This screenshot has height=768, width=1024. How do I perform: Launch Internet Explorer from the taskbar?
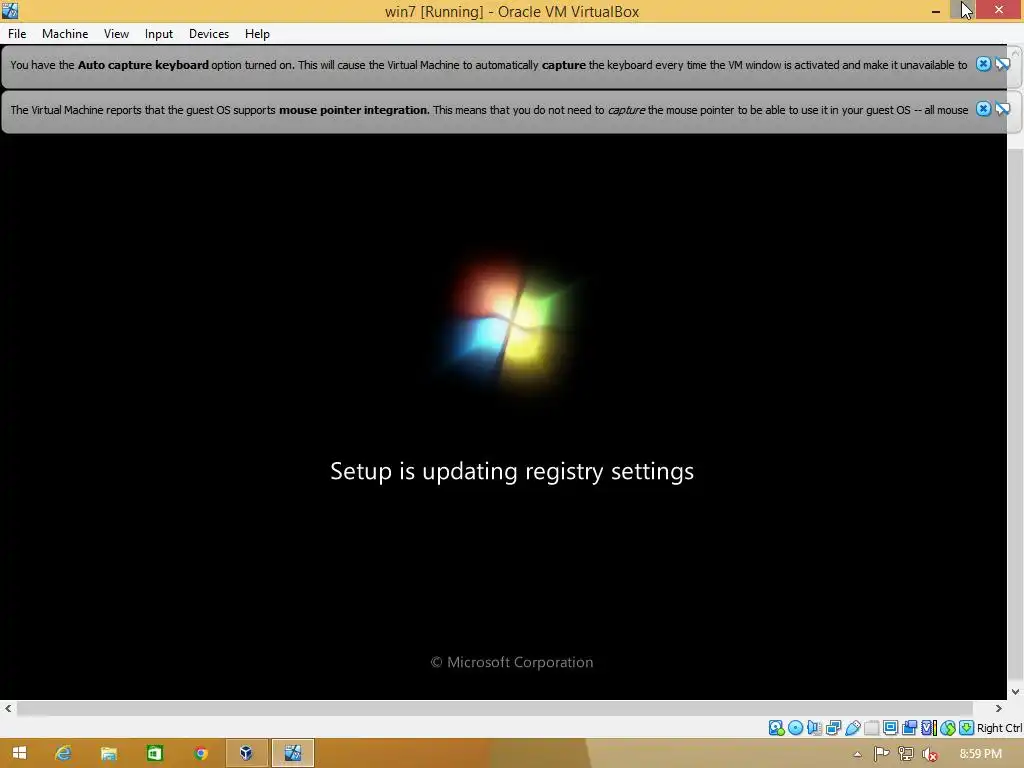click(63, 753)
